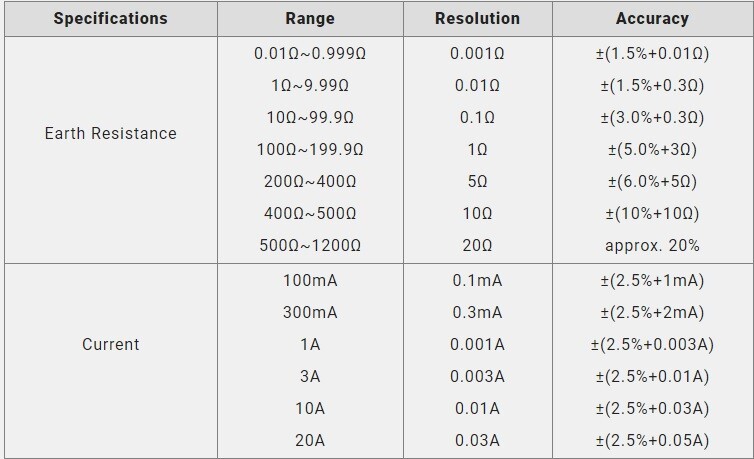754x459 pixels.
Task: Select the Current row label
Action: coord(110,344)
